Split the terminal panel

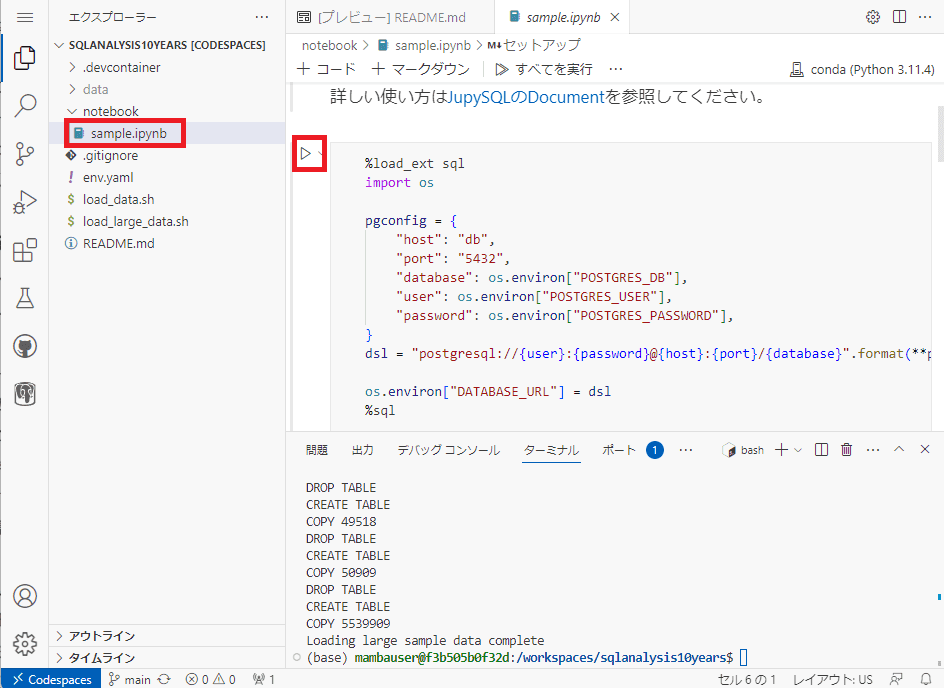pyautogui.click(x=821, y=450)
